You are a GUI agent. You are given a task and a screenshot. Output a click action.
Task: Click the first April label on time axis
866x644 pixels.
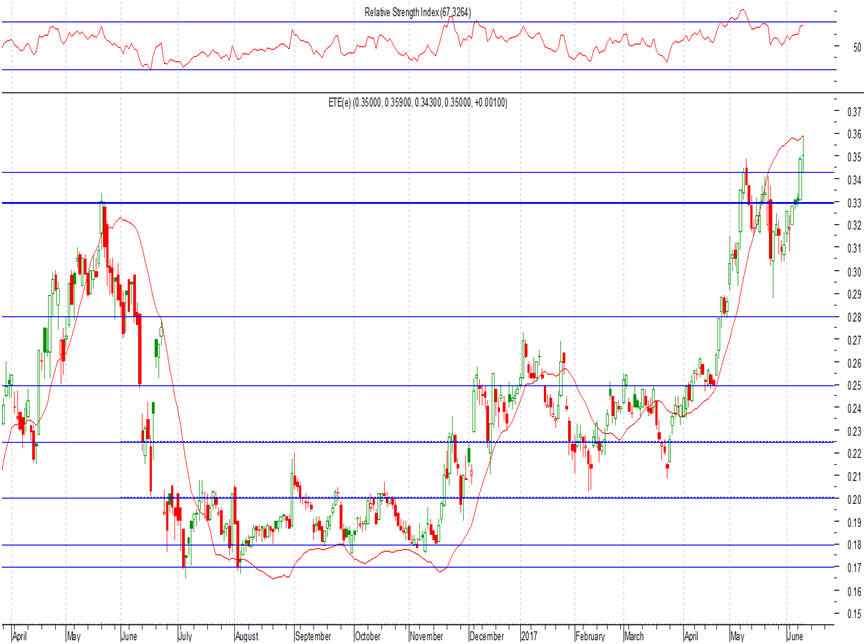(19, 636)
